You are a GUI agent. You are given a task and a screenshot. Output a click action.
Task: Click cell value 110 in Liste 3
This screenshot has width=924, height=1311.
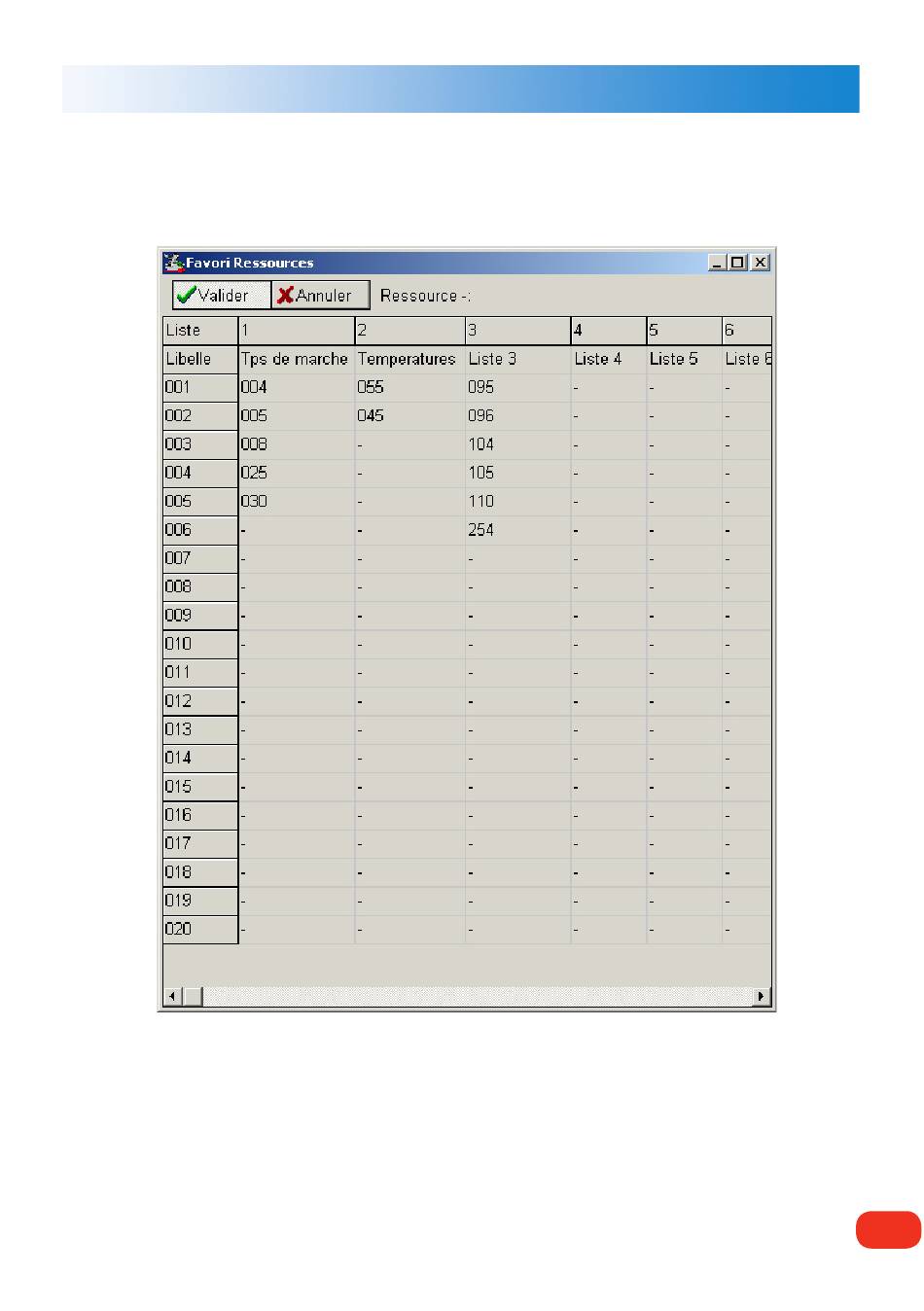518,502
